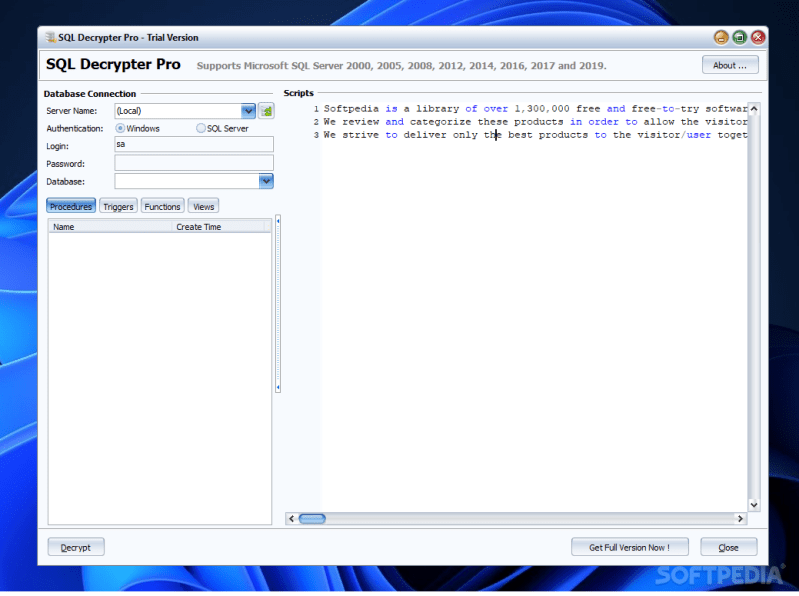Click Get Full Version Now button

coord(629,547)
